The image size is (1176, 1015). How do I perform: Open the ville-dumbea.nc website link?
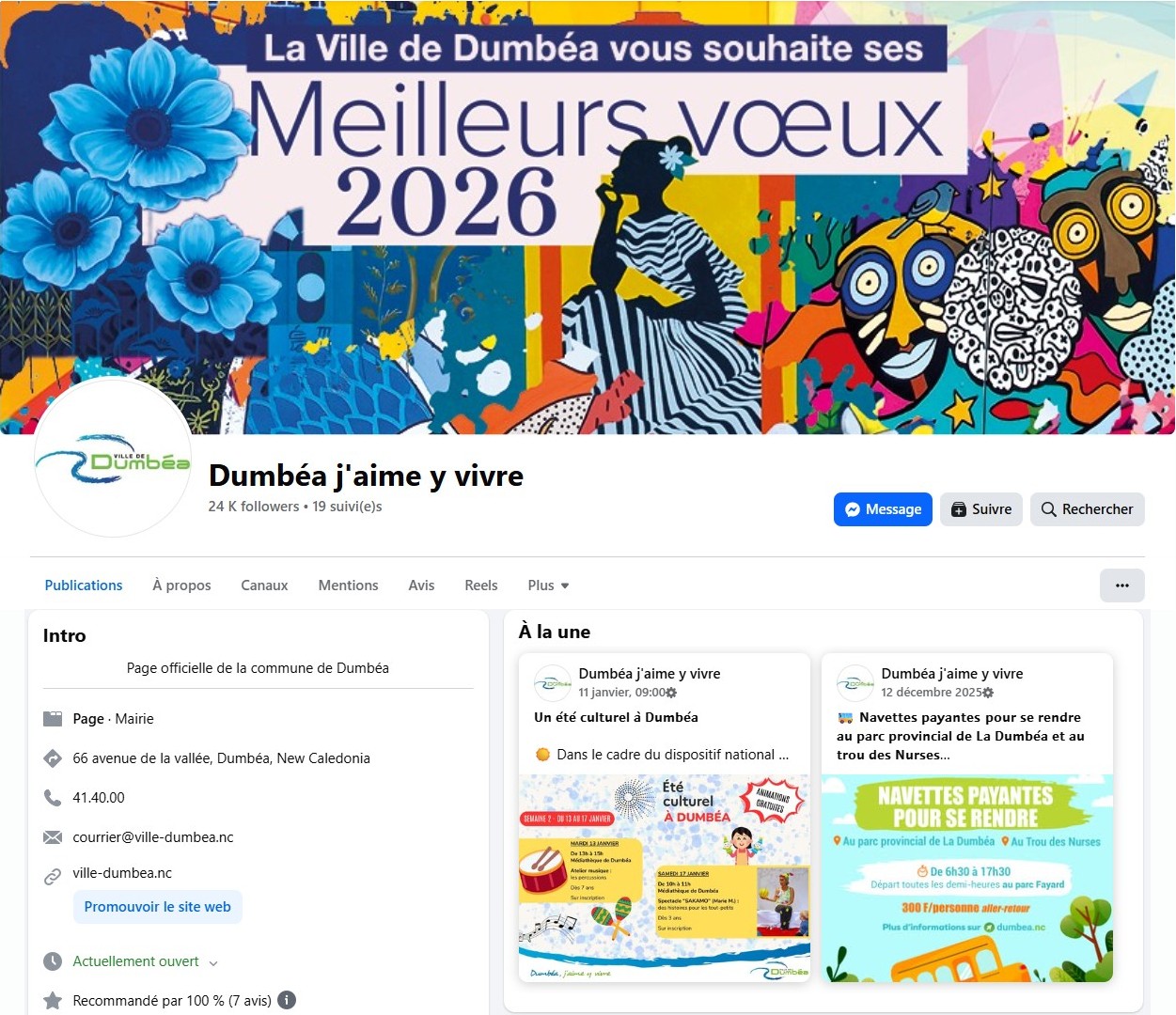click(122, 872)
